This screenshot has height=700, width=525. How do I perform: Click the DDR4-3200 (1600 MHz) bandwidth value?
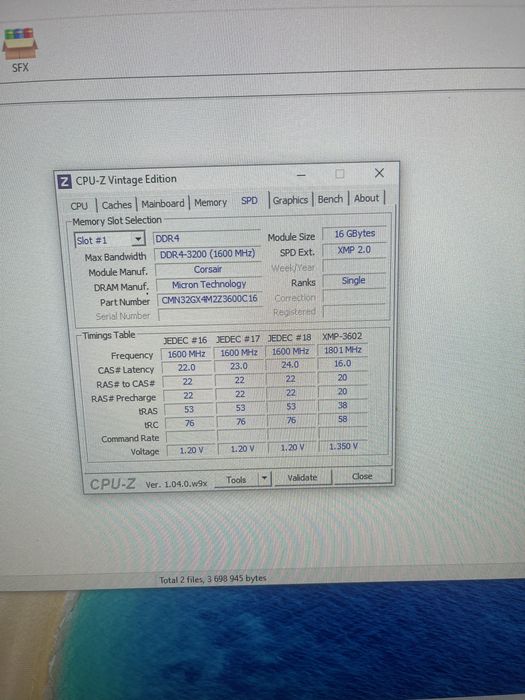208,254
